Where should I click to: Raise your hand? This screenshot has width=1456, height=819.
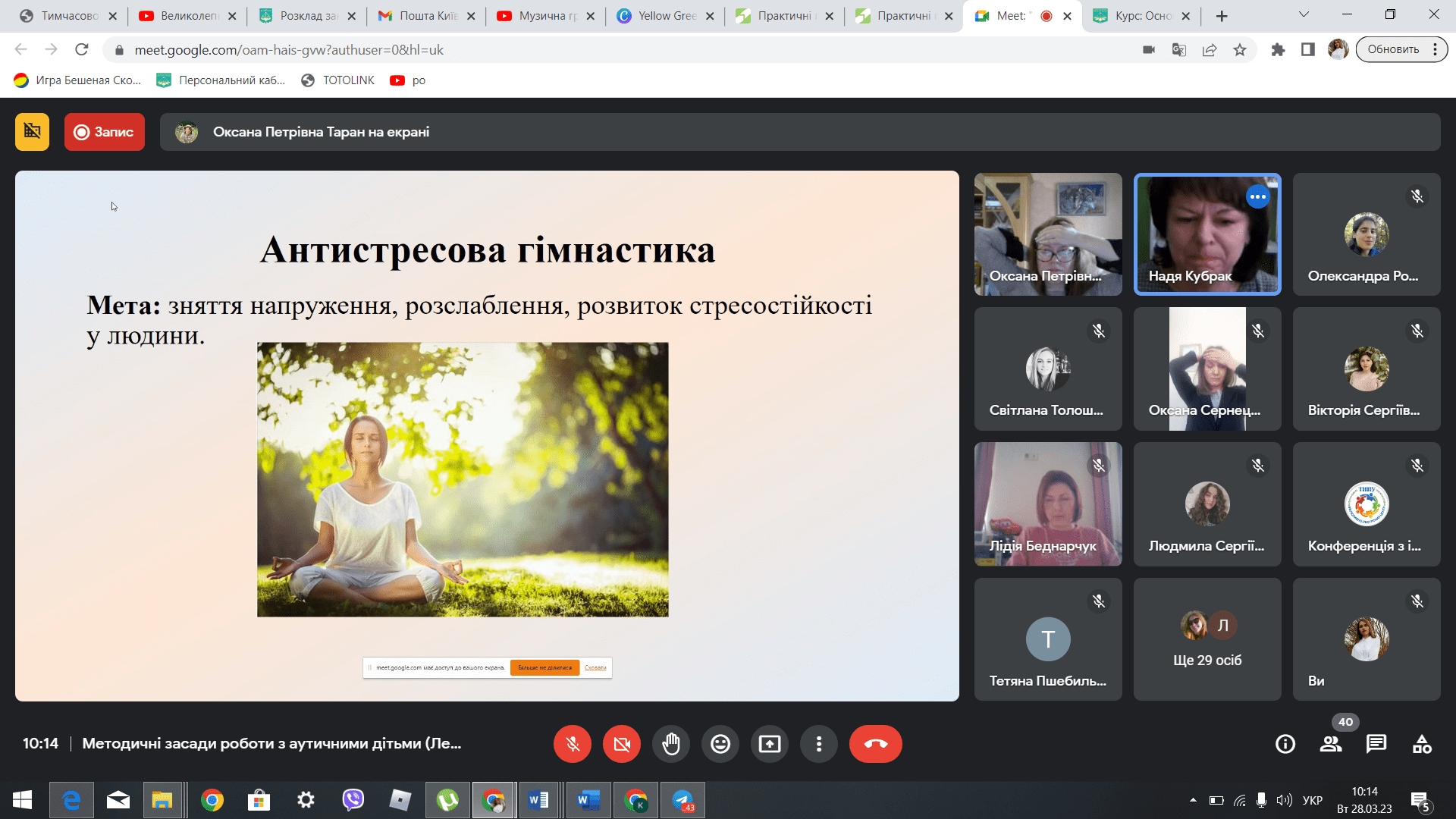tap(671, 744)
